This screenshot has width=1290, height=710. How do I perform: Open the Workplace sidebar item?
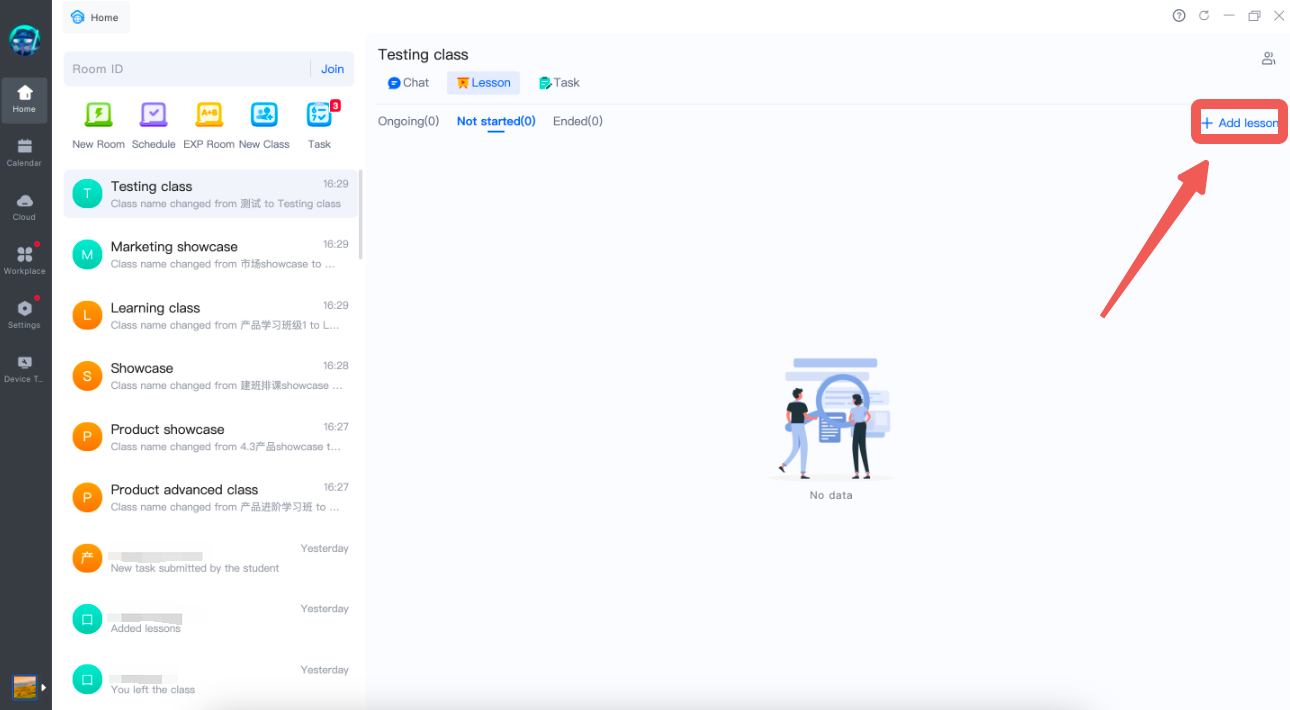[25, 261]
